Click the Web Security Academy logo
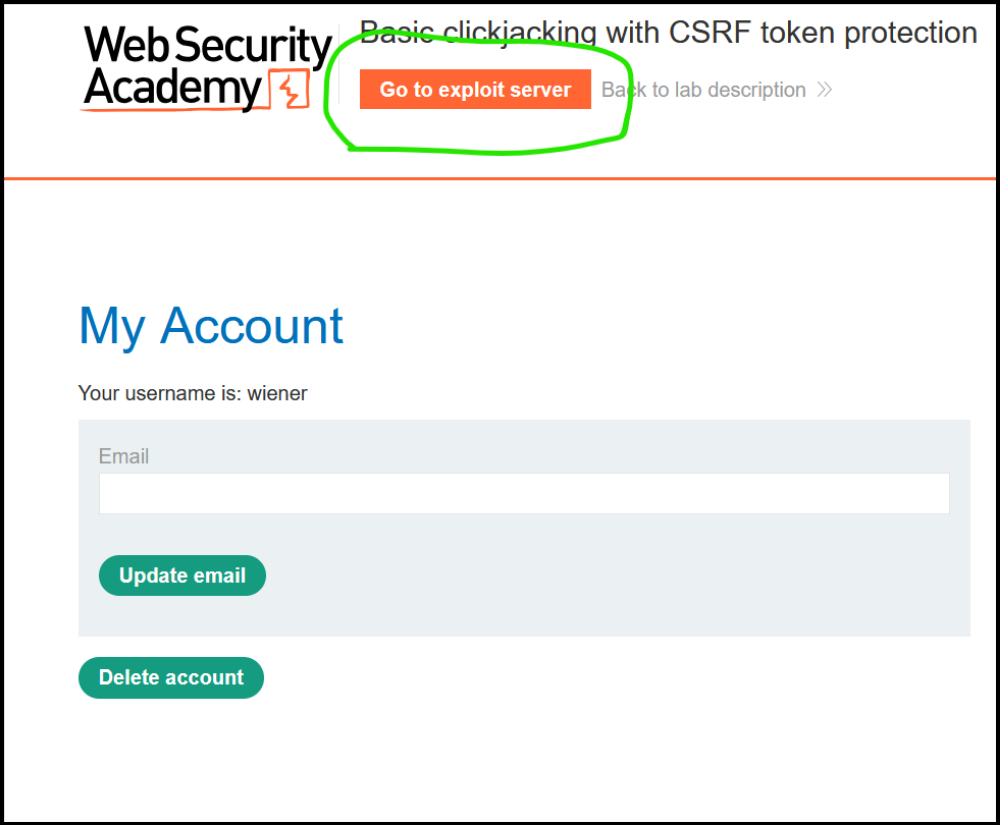 pos(206,68)
